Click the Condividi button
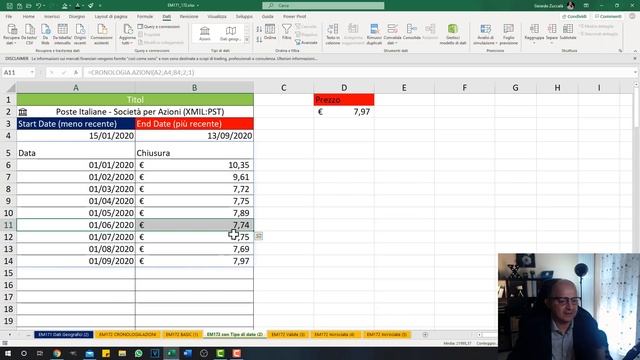The width and height of the screenshot is (640, 360). [574, 16]
